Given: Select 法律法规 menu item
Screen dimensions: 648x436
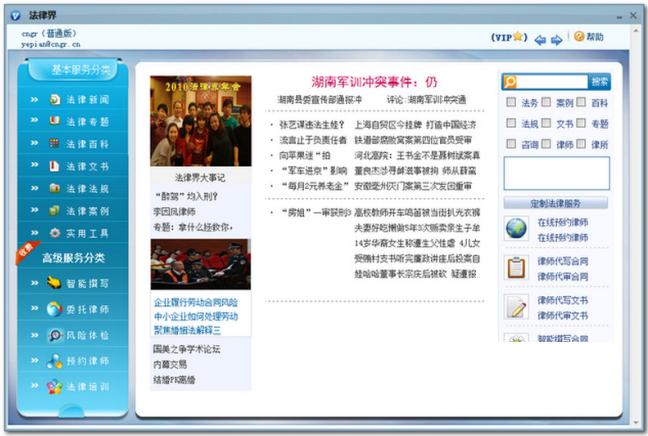Looking at the screenshot, I should pyautogui.click(x=87, y=189).
